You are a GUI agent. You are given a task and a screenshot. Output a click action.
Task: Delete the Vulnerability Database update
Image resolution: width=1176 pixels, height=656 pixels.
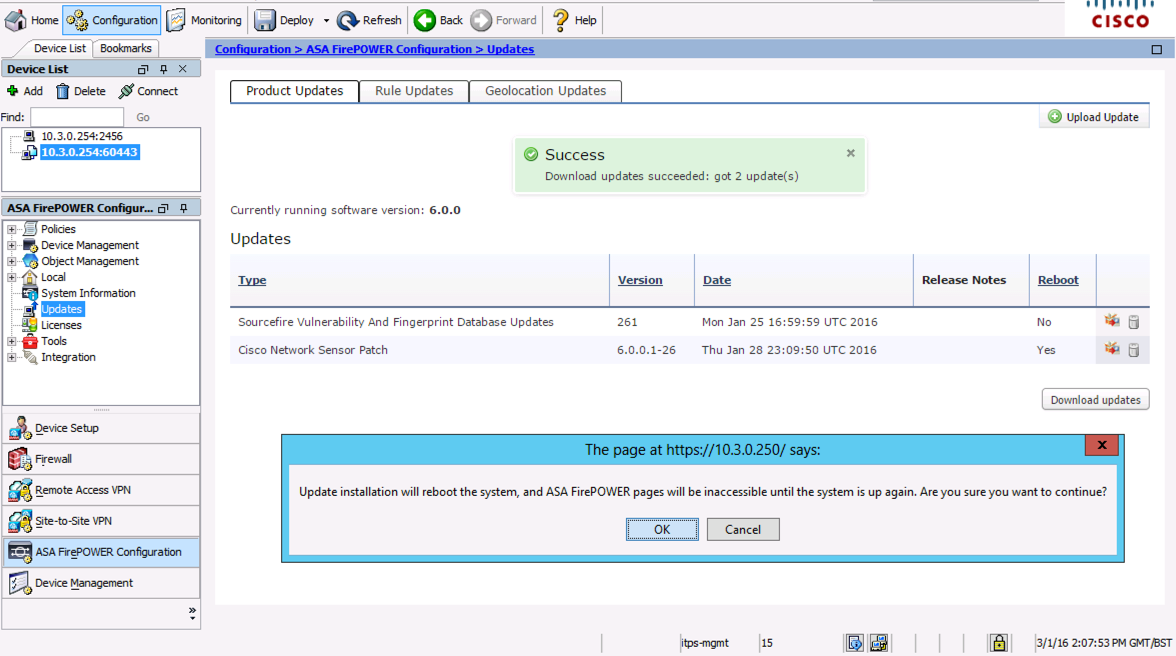(1134, 322)
